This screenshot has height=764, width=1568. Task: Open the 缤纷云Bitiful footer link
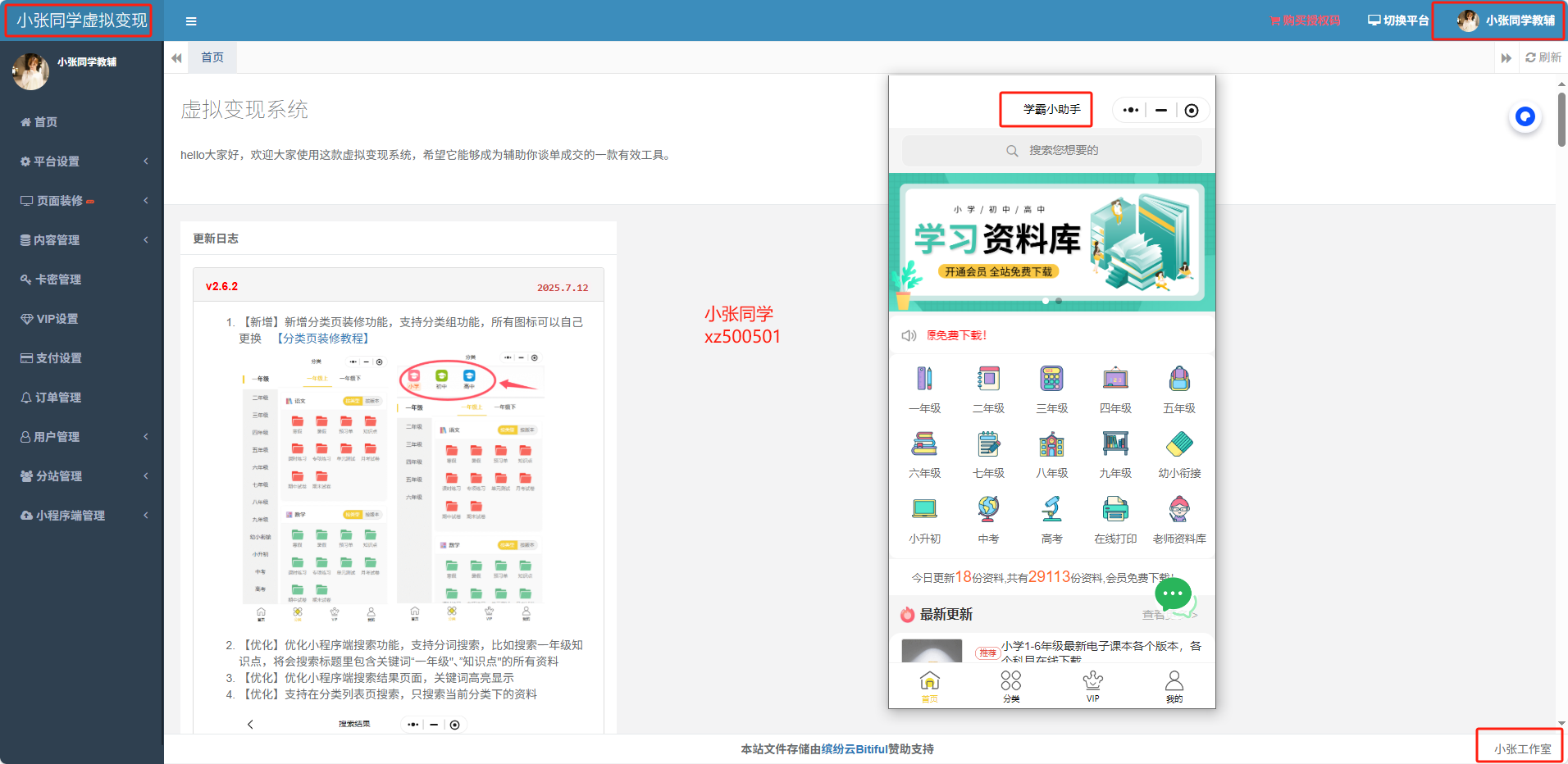(853, 748)
